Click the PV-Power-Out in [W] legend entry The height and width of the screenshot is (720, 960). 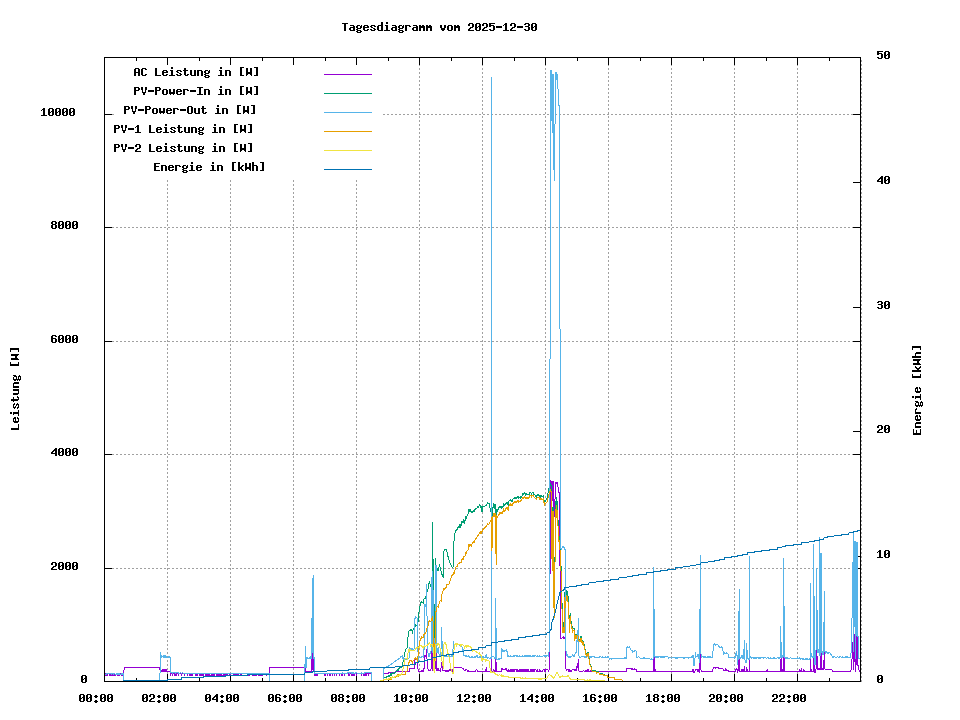(x=190, y=110)
